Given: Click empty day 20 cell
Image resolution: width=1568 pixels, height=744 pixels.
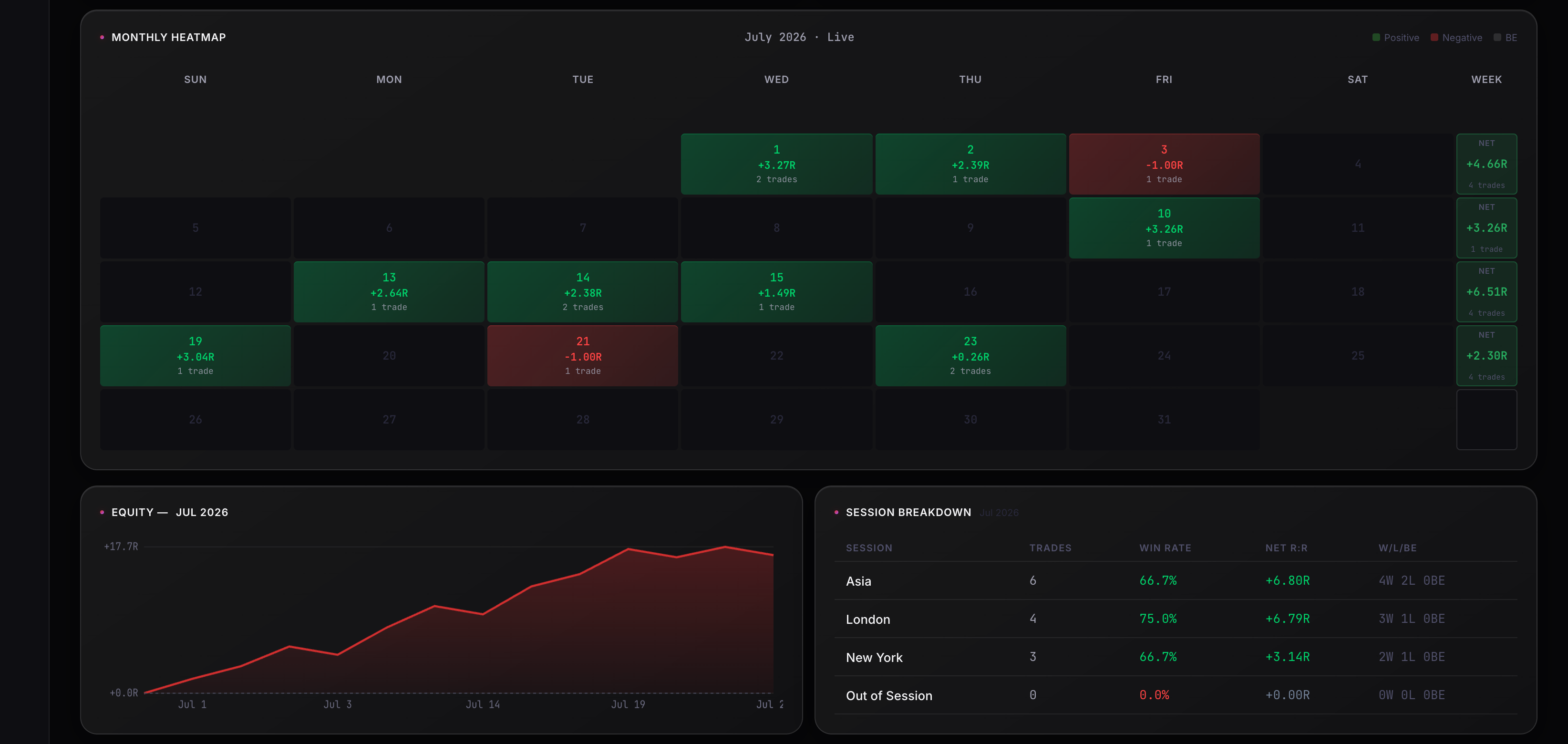Looking at the screenshot, I should coord(389,356).
